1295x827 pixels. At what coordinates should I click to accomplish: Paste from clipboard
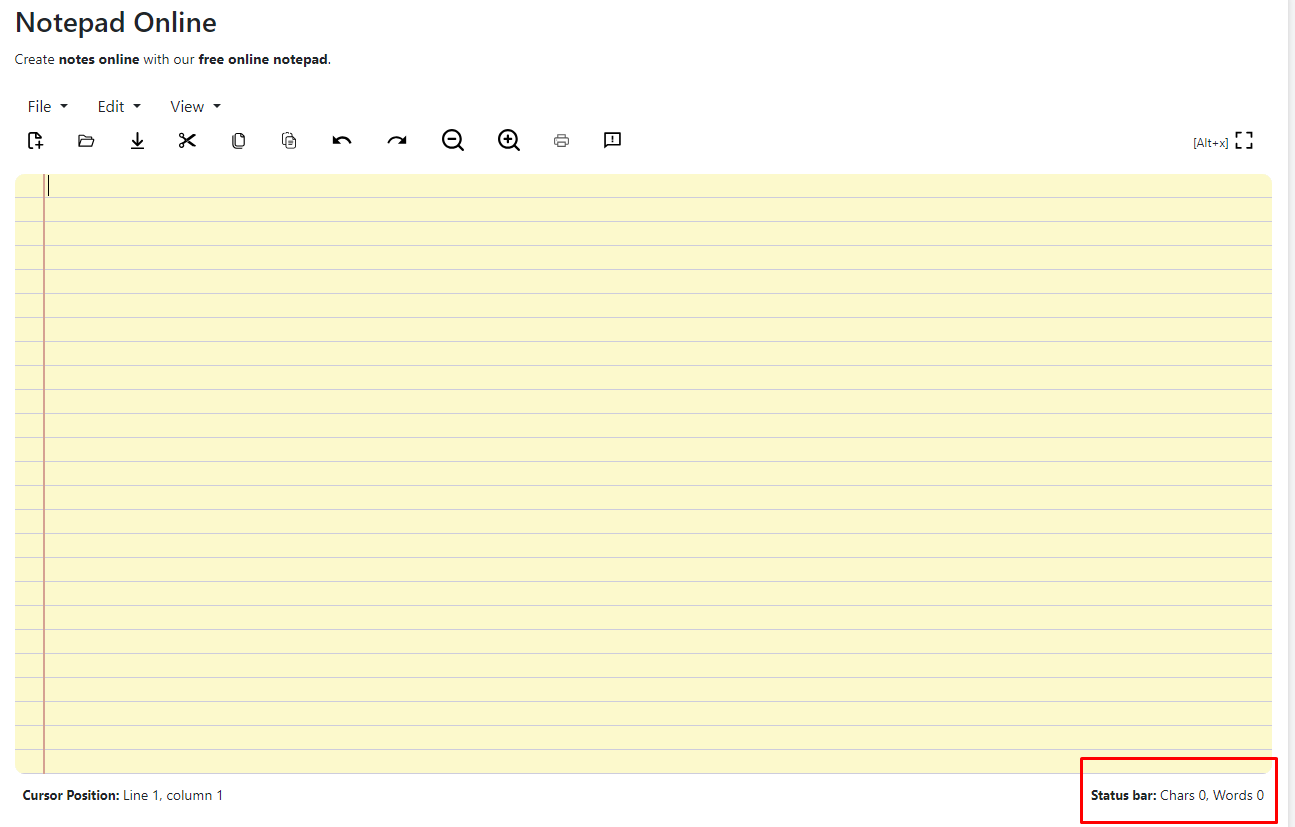pyautogui.click(x=289, y=140)
